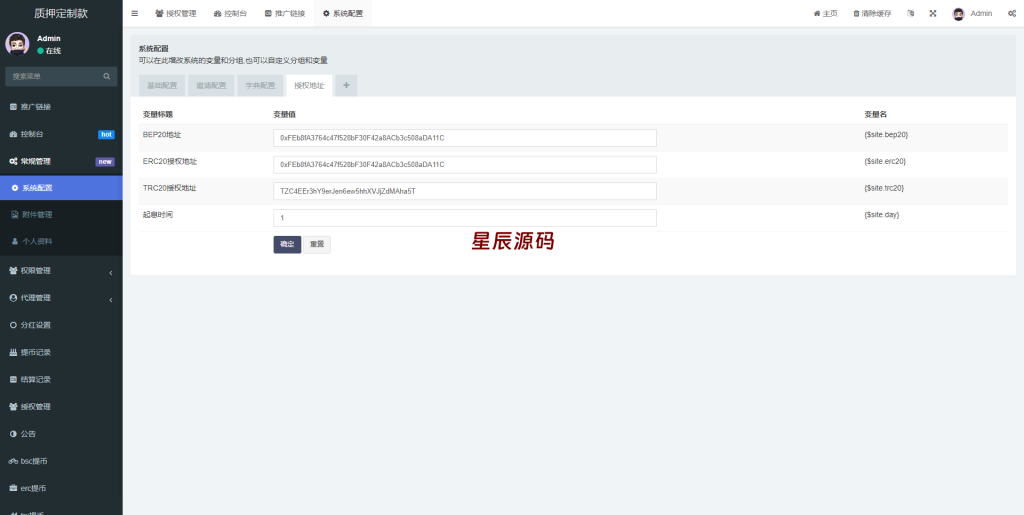
Task: Select the 系统配置 top tab
Action: tap(343, 13)
